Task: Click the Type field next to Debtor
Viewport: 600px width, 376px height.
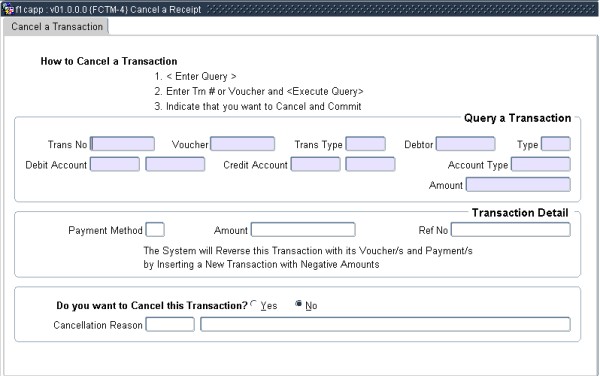Action: (x=556, y=144)
